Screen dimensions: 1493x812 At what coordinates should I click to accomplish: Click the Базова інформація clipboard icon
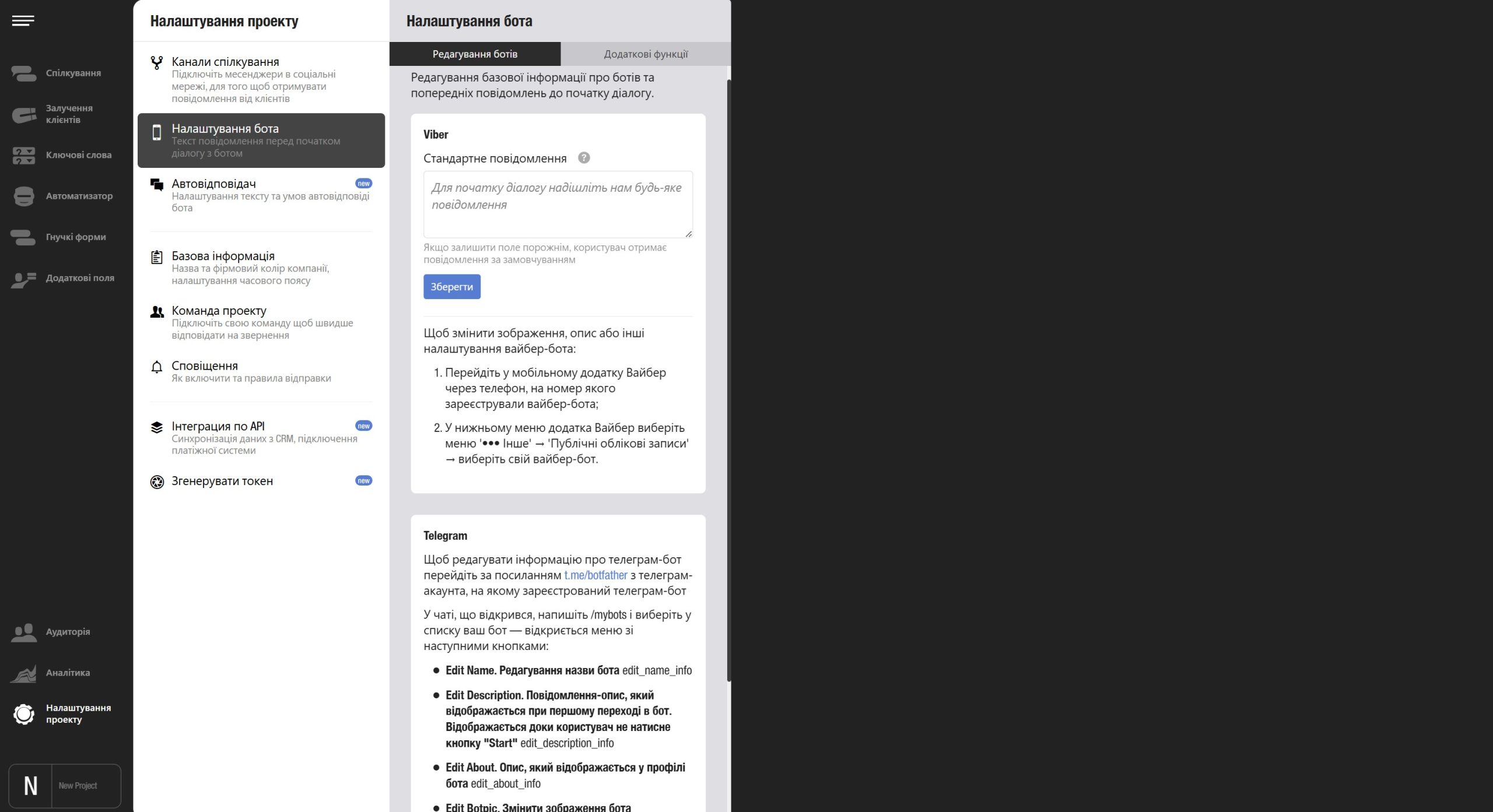[x=156, y=257]
